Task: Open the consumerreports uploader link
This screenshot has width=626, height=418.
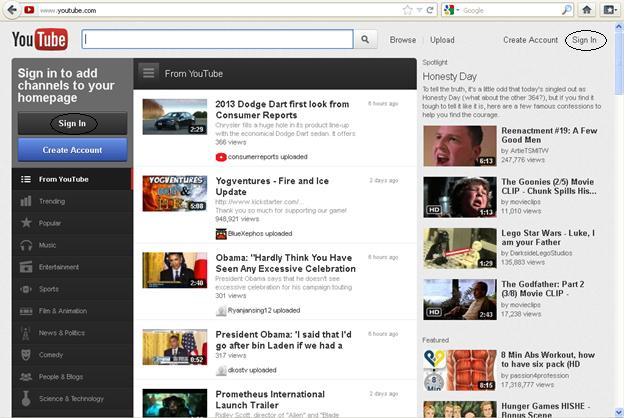Action: tap(254, 157)
